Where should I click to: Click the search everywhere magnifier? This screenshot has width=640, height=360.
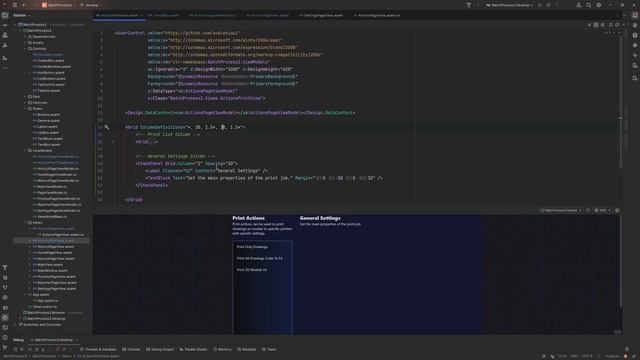pyautogui.click(x=589, y=5)
